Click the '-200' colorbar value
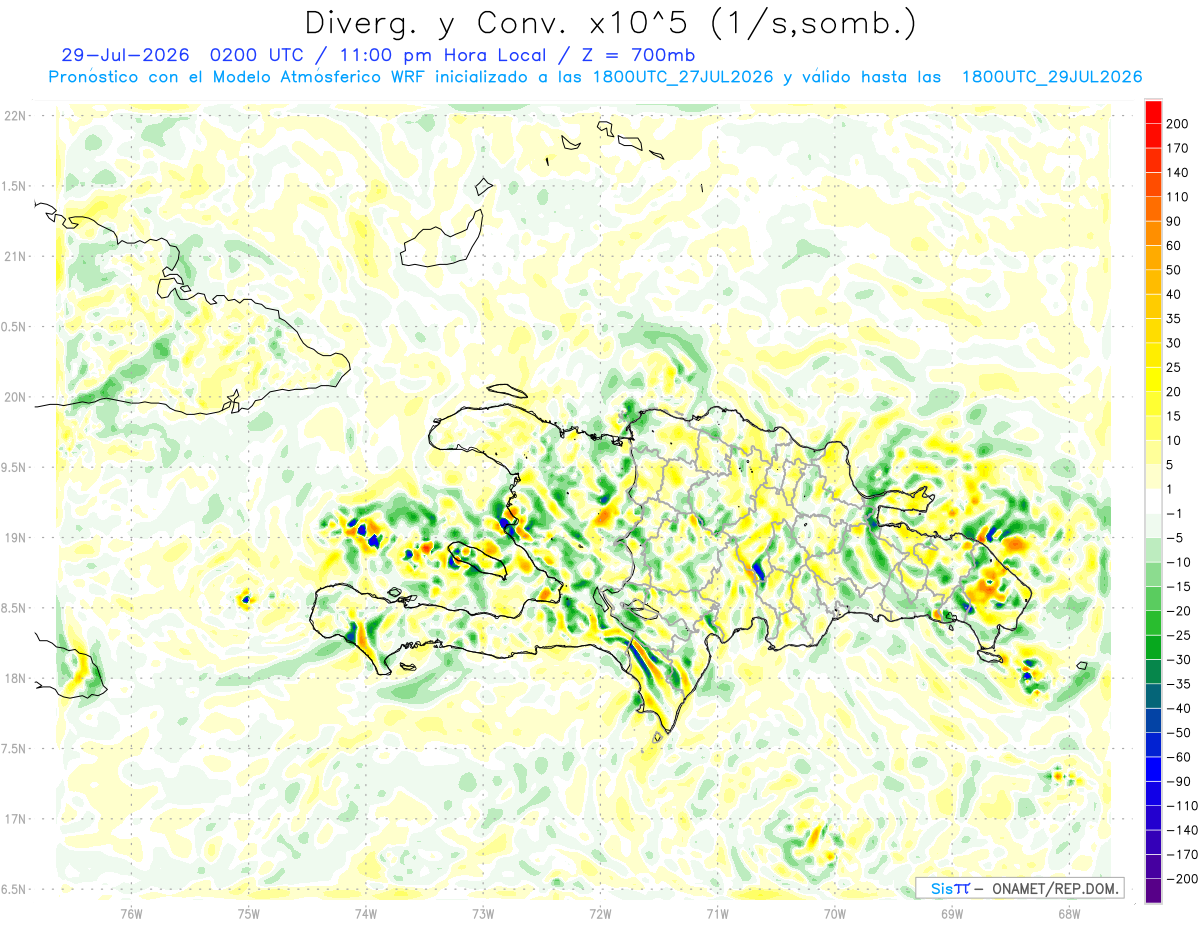The image size is (1200, 927). (1181, 879)
